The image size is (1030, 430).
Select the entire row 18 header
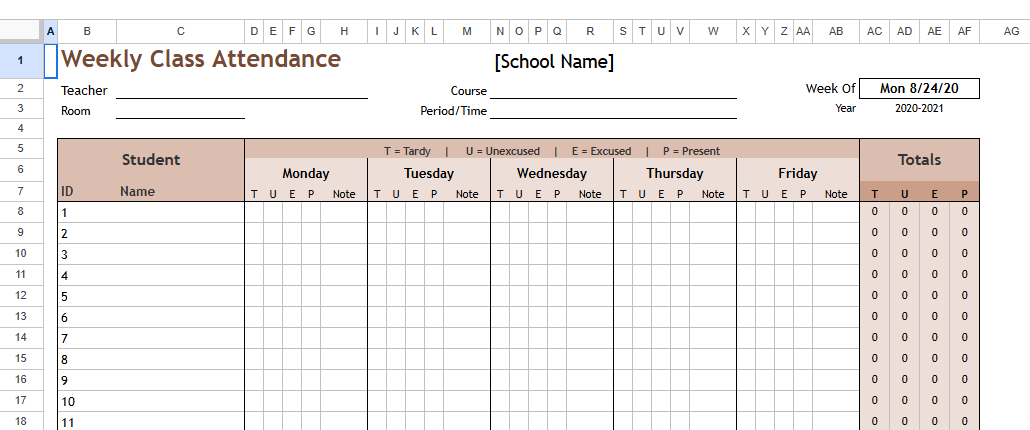click(x=21, y=422)
